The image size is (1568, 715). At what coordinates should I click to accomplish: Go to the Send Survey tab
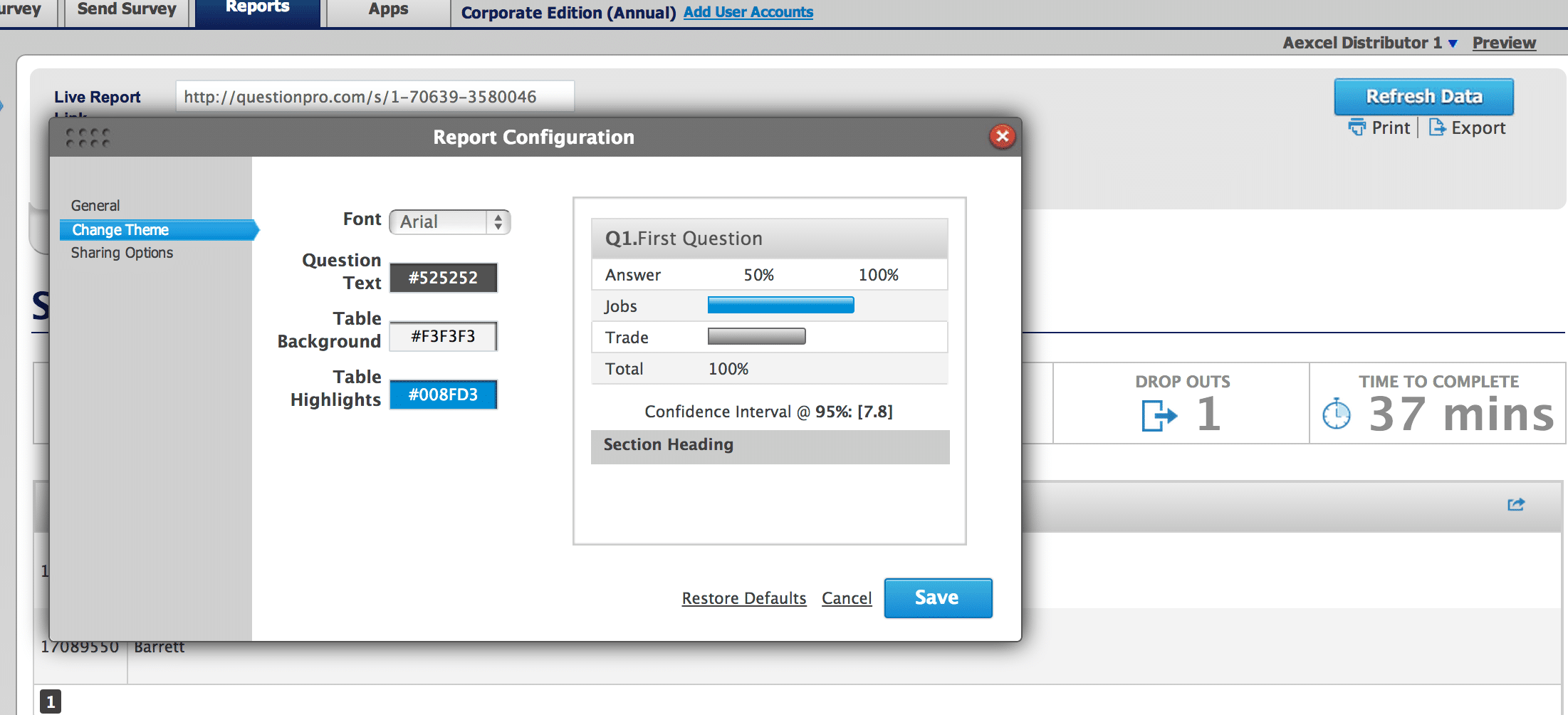[x=127, y=10]
